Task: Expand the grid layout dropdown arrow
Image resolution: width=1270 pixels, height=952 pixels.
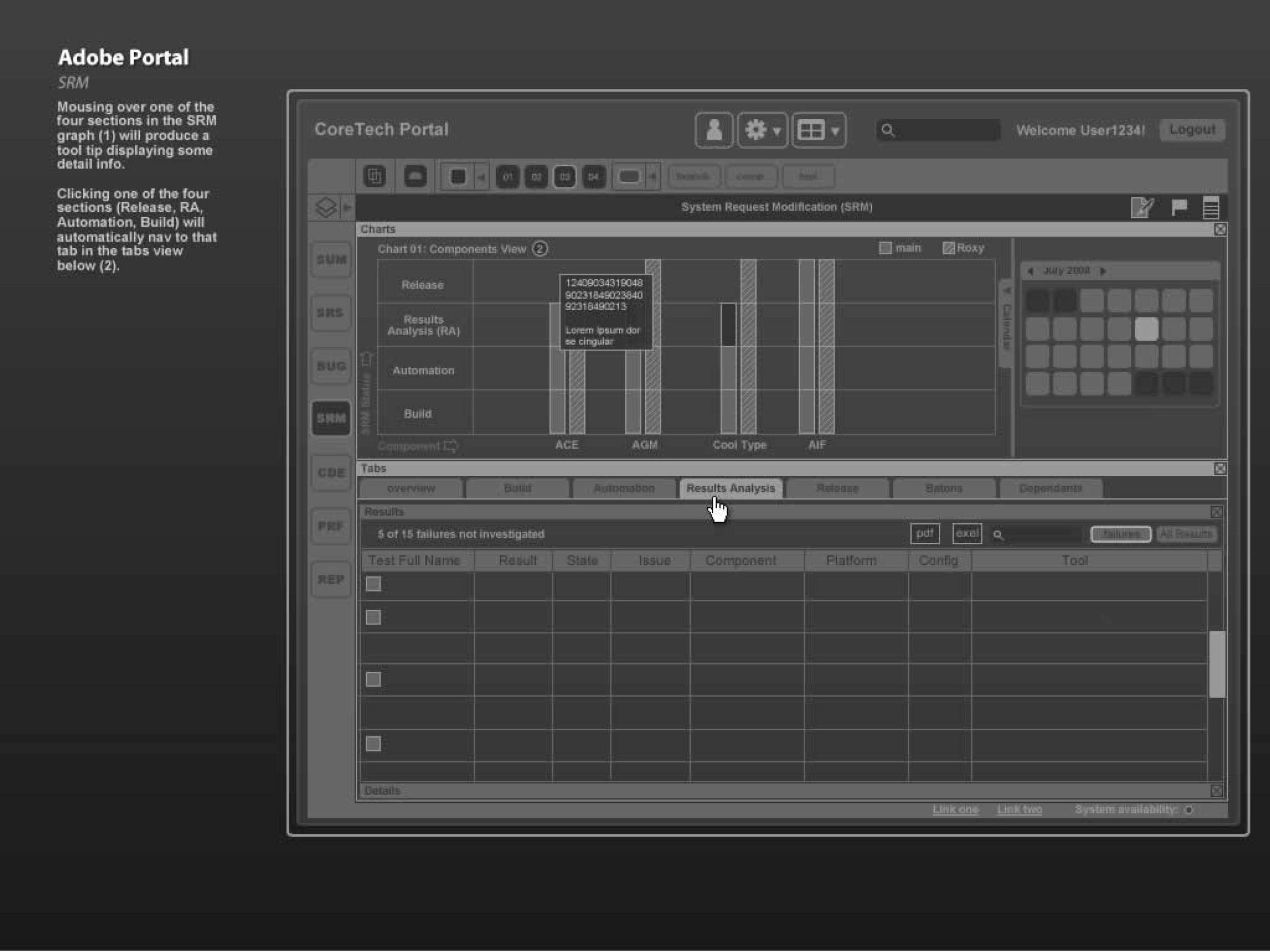Action: [835, 132]
